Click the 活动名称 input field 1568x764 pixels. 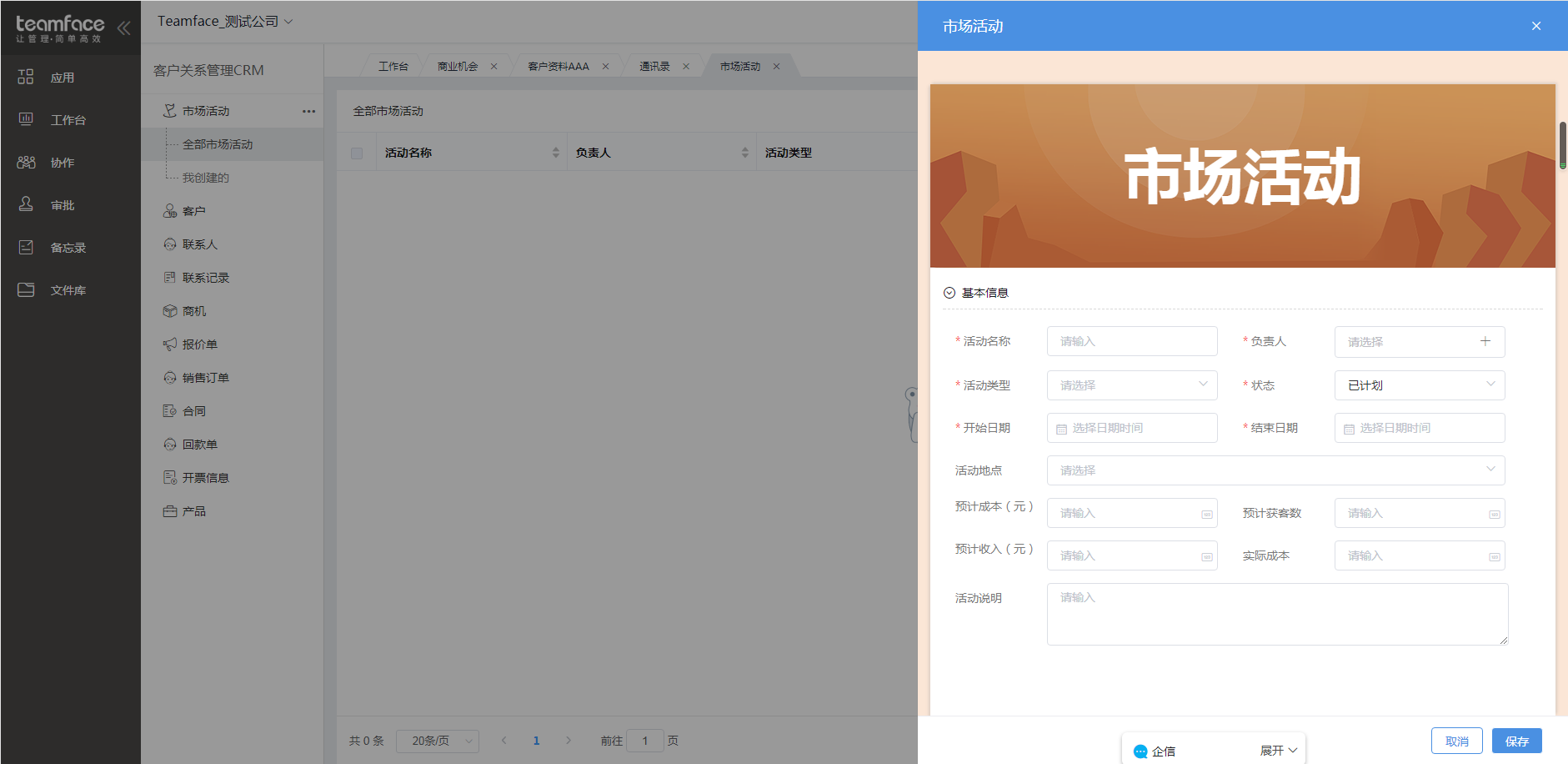click(1131, 341)
